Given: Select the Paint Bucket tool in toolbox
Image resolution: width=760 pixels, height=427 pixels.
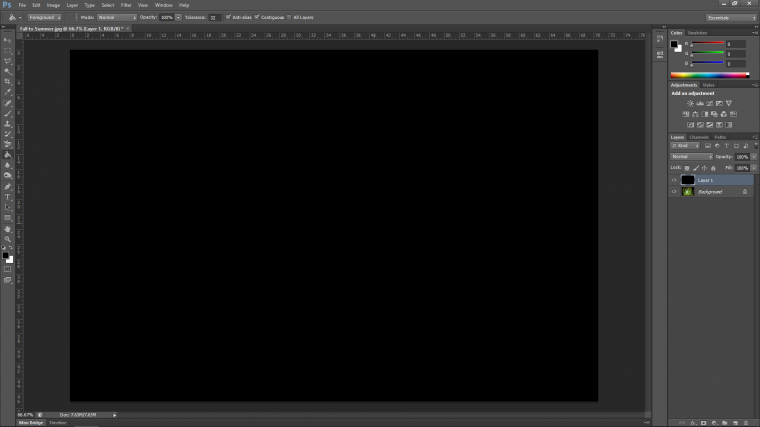Looking at the screenshot, I should click(7, 155).
